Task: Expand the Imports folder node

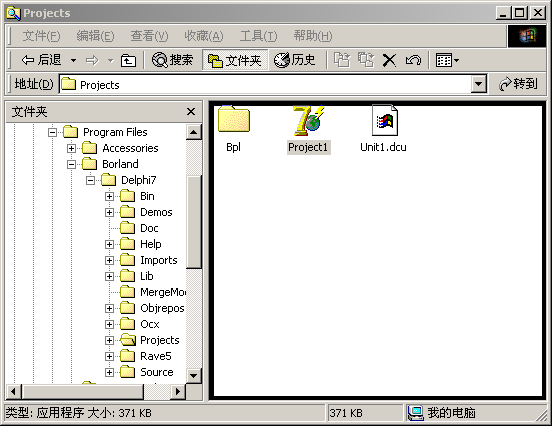Action: (x=109, y=260)
